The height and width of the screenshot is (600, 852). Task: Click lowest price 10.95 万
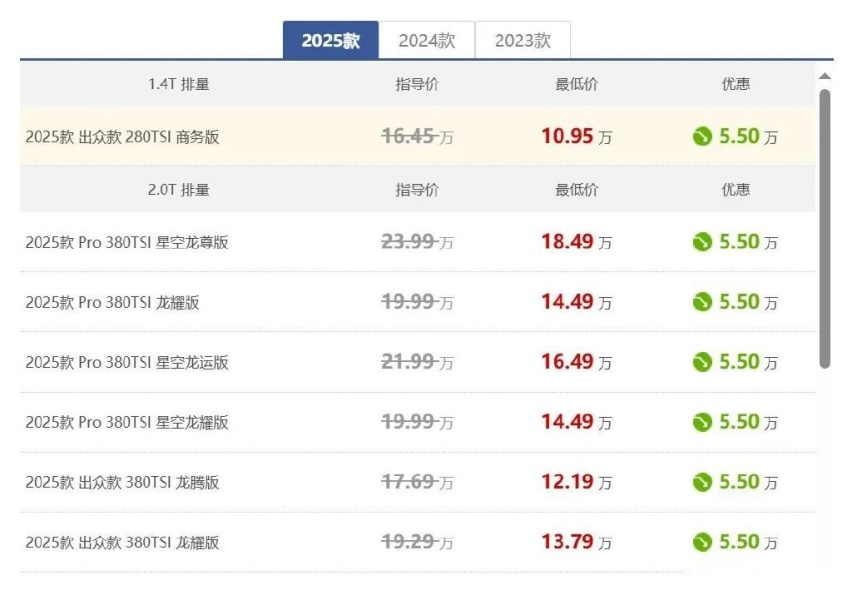click(x=577, y=136)
